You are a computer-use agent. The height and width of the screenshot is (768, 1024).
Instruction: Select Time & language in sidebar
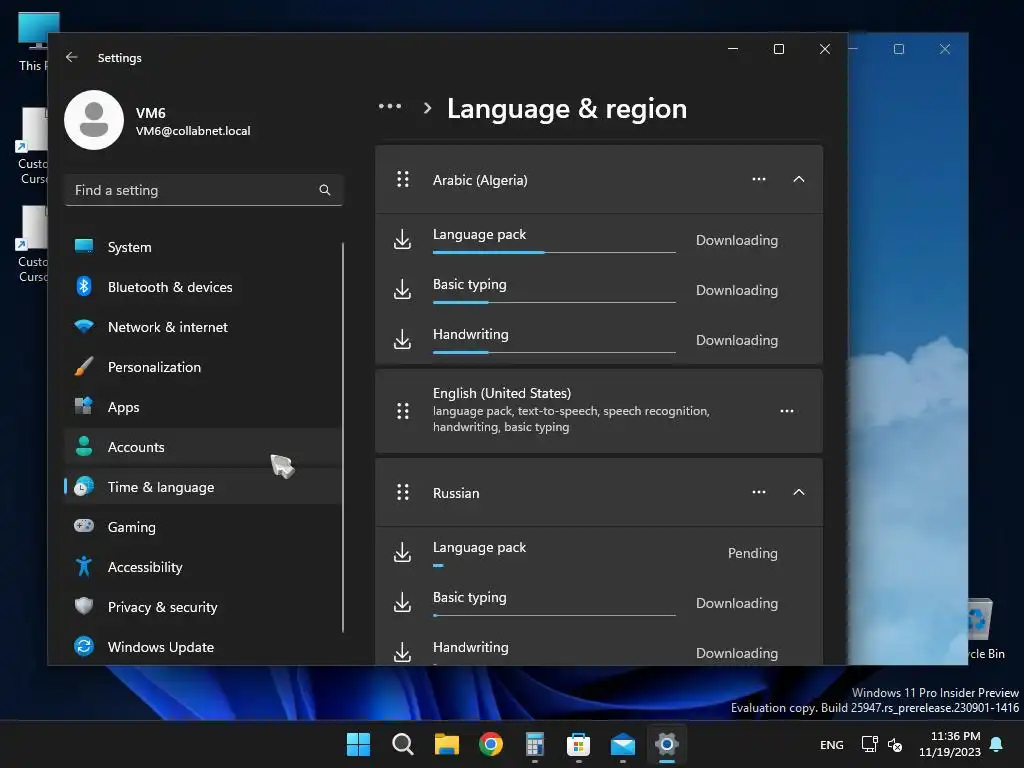point(202,487)
